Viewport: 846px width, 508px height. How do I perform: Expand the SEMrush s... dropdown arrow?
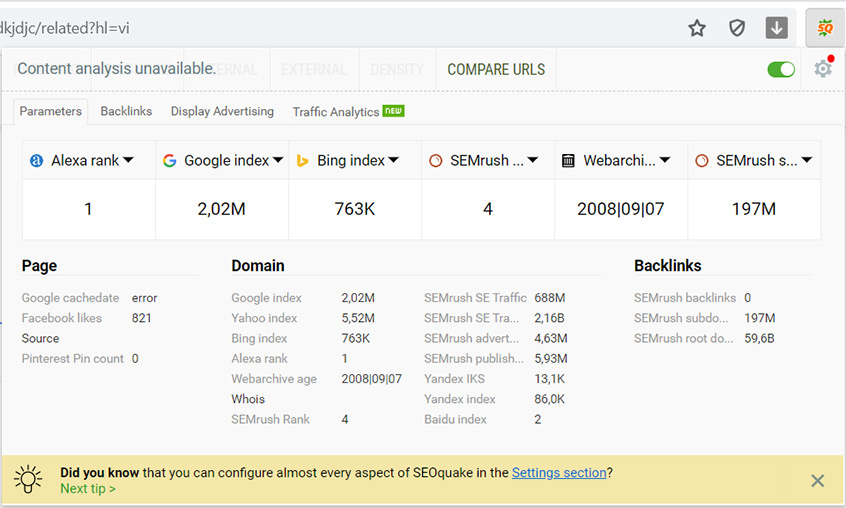(807, 160)
